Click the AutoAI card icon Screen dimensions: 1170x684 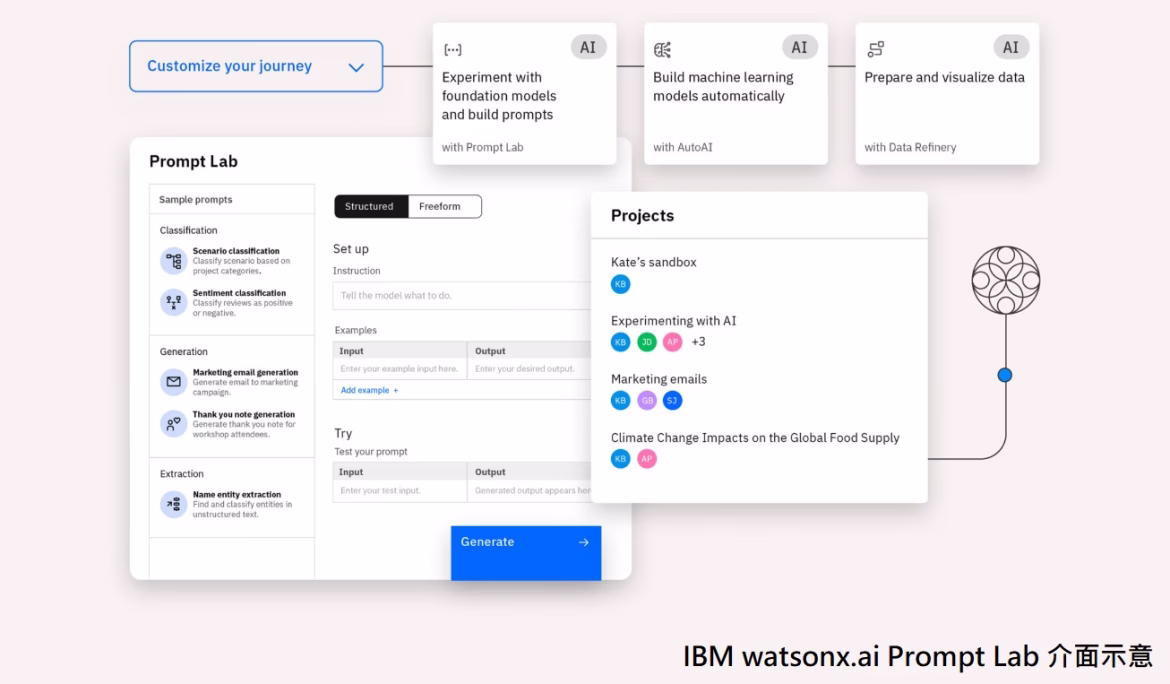[662, 50]
